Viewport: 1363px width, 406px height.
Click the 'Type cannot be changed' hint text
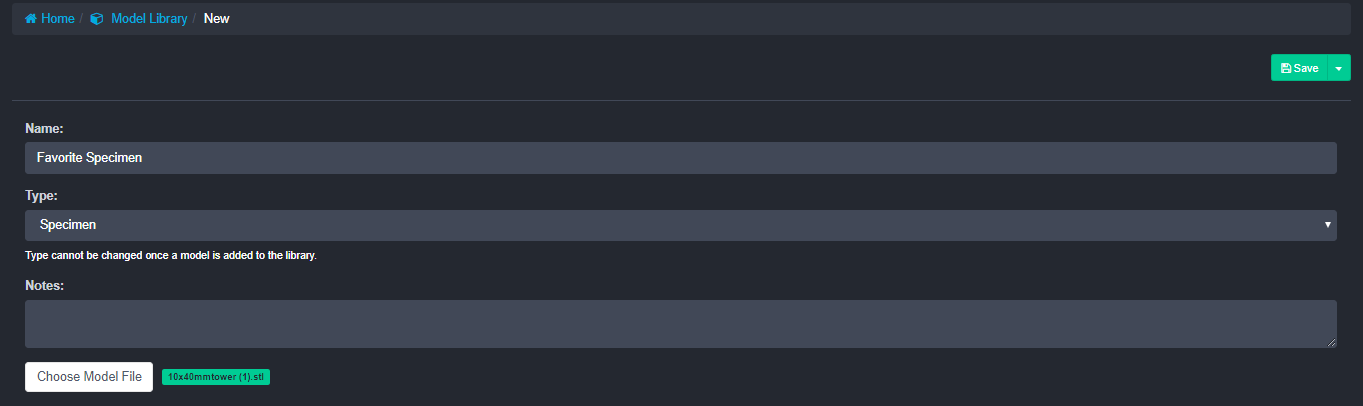(x=171, y=256)
